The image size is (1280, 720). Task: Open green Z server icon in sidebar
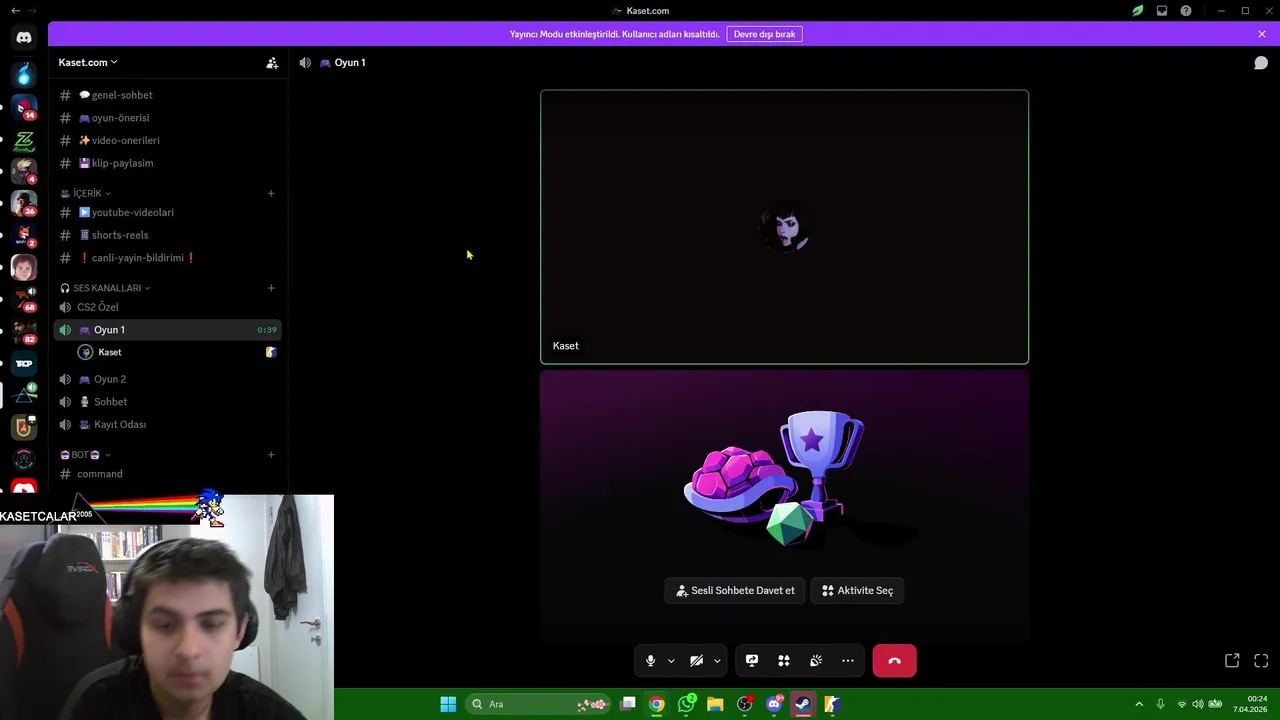click(24, 140)
